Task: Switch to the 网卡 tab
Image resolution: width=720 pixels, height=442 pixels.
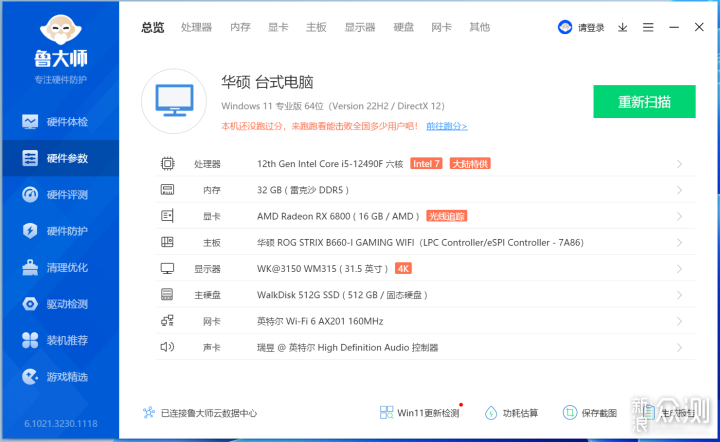Action: click(x=441, y=28)
